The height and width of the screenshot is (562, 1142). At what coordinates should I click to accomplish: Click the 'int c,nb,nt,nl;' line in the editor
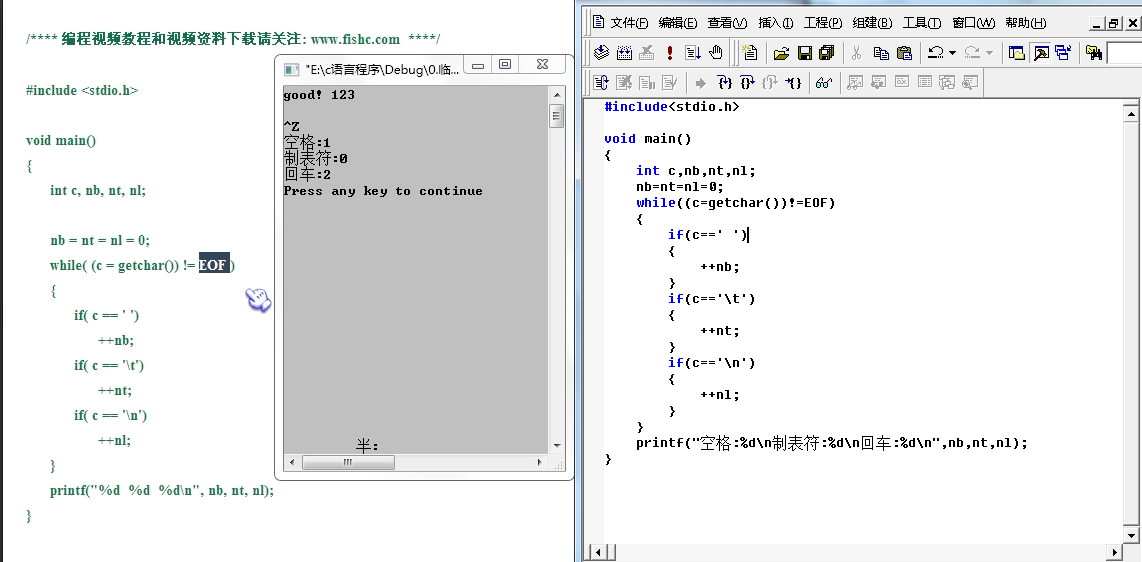pos(696,170)
